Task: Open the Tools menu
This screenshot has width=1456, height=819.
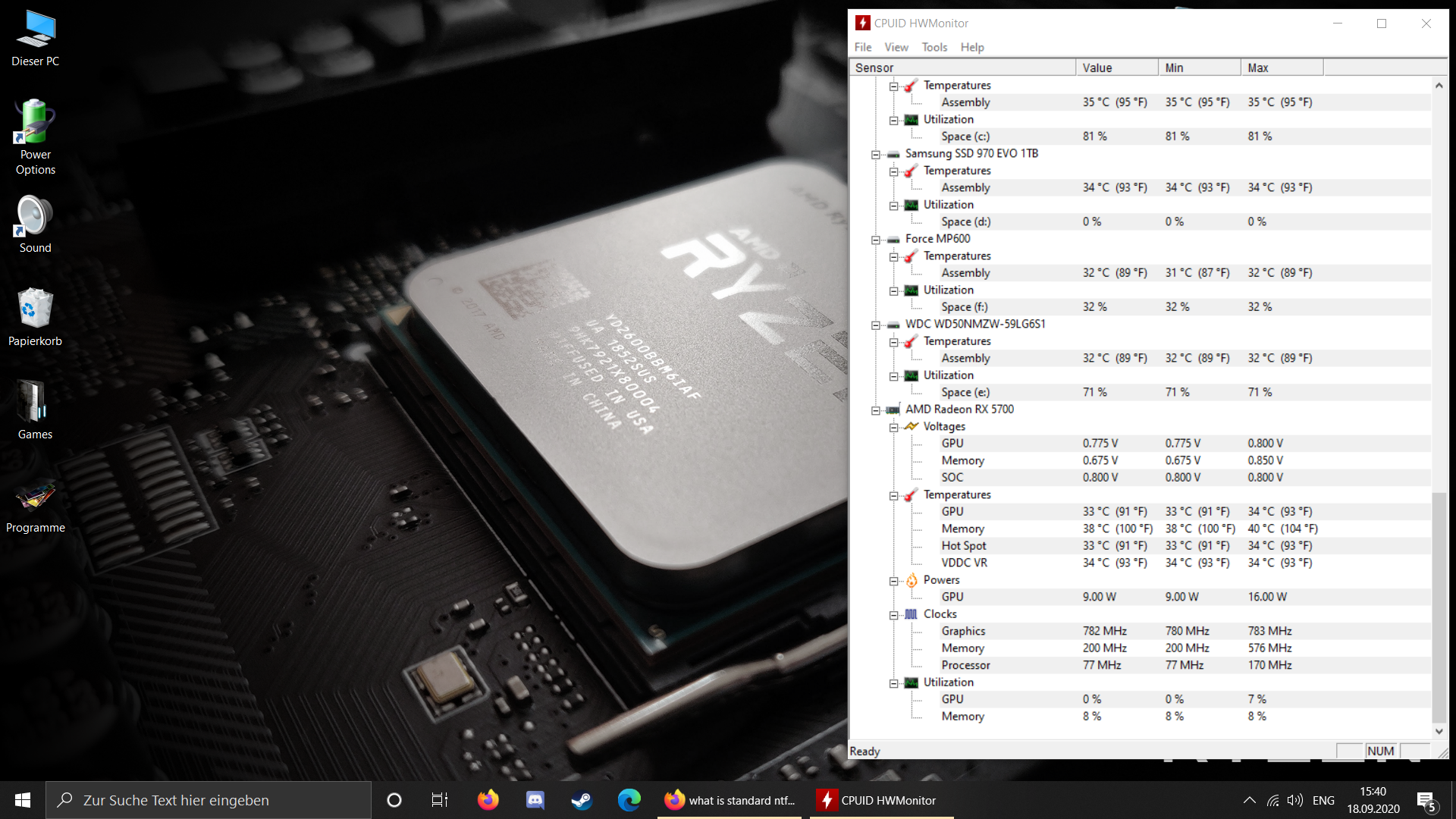Action: coord(934,47)
